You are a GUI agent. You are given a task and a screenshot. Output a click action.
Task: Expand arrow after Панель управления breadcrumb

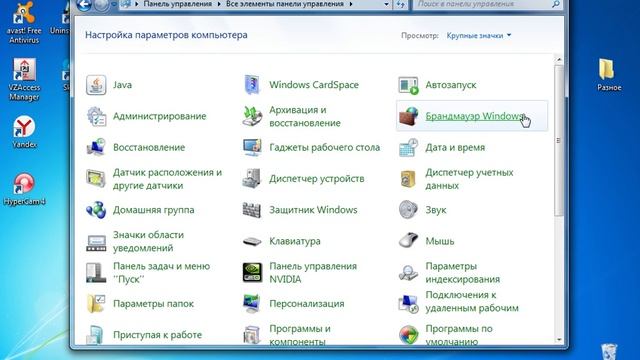[x=219, y=4]
